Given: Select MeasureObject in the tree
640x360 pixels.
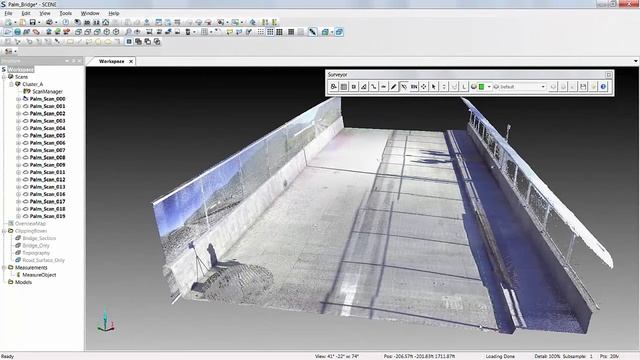Looking at the screenshot, I should click(x=39, y=275).
